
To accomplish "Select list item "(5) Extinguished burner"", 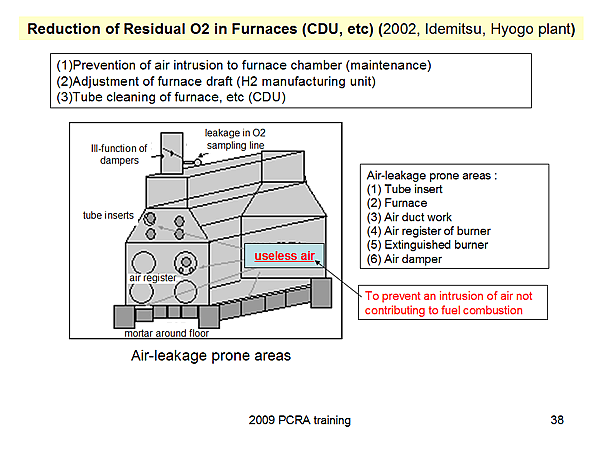I will click(427, 245).
